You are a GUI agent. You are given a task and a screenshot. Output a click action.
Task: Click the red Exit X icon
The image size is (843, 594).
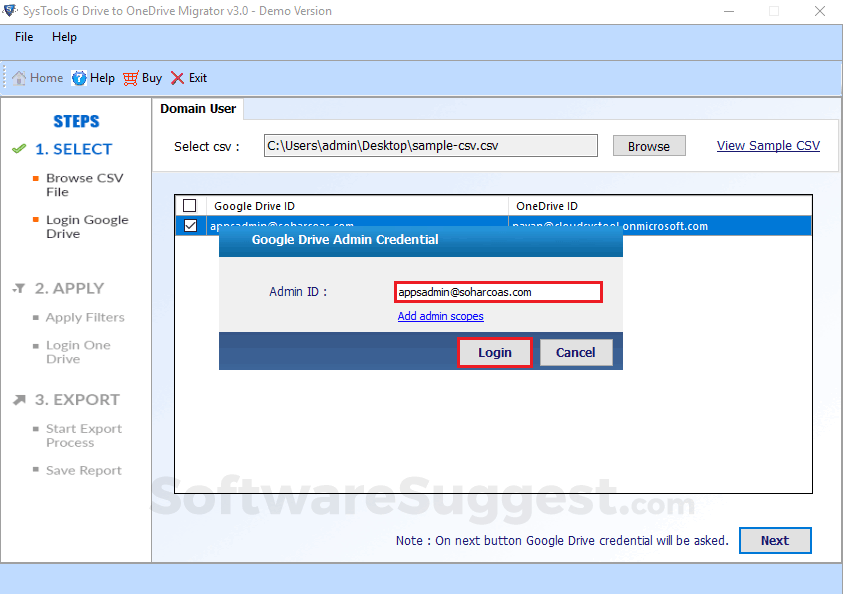(x=177, y=78)
